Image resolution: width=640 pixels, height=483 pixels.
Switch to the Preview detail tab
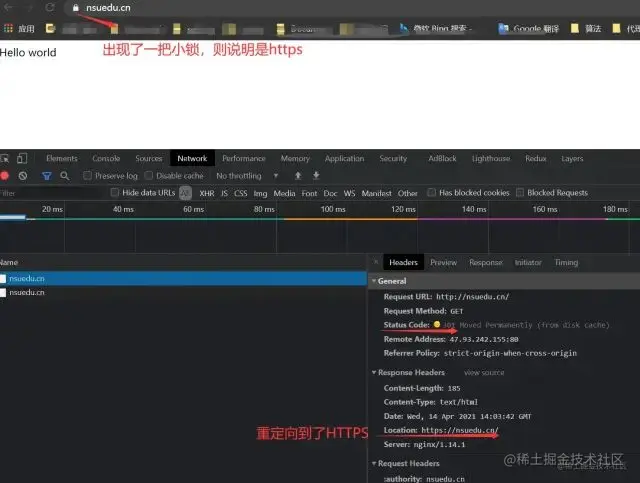coord(443,262)
